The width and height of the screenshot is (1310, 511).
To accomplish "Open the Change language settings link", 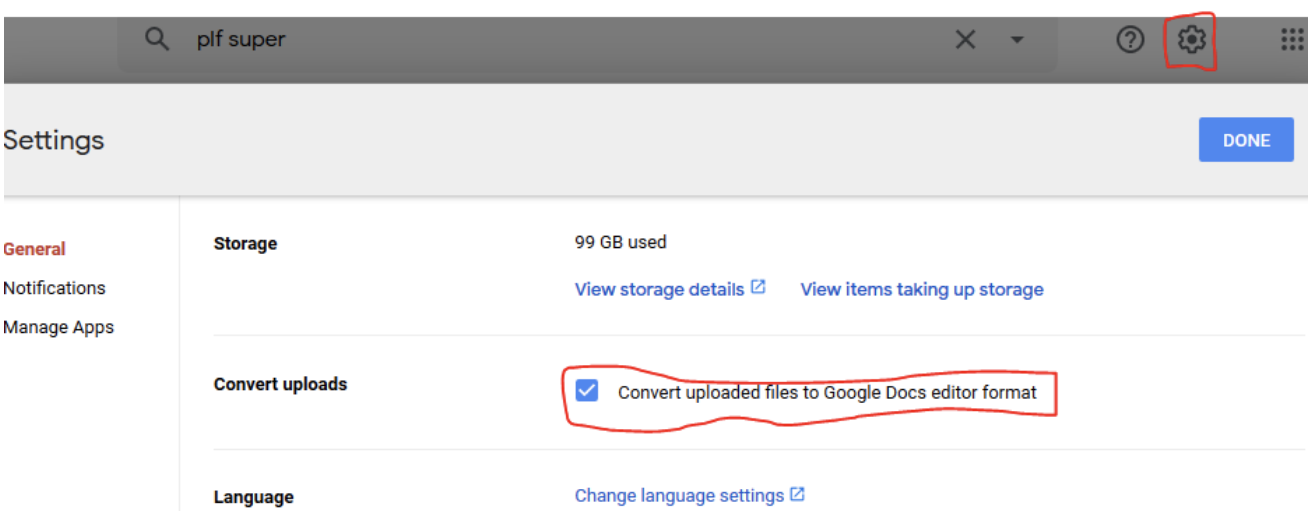I will tap(679, 496).
